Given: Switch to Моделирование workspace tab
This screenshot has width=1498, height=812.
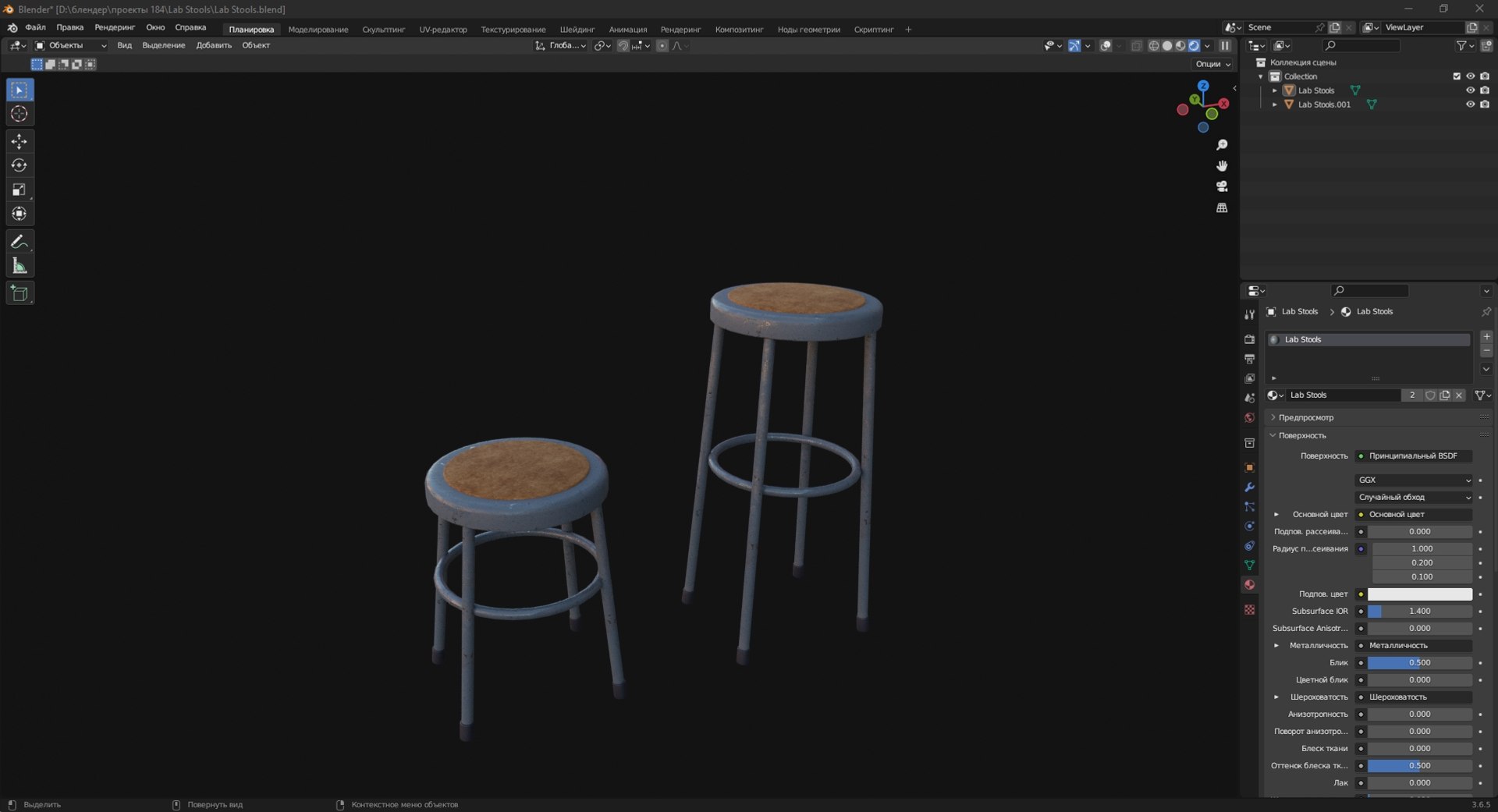Looking at the screenshot, I should pyautogui.click(x=318, y=30).
